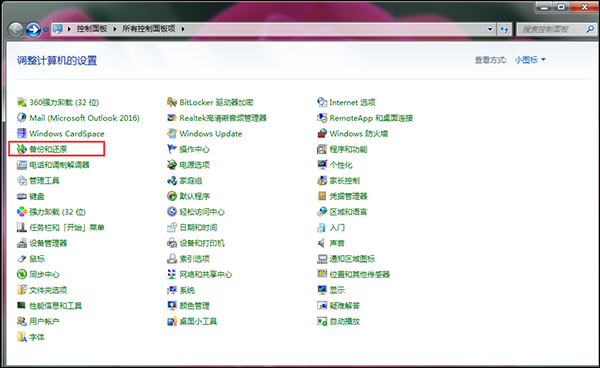Screen dimensions: 600x368
Task: Expand the arrow after 所有控制面板项 breadcrumb
Action: (x=183, y=29)
